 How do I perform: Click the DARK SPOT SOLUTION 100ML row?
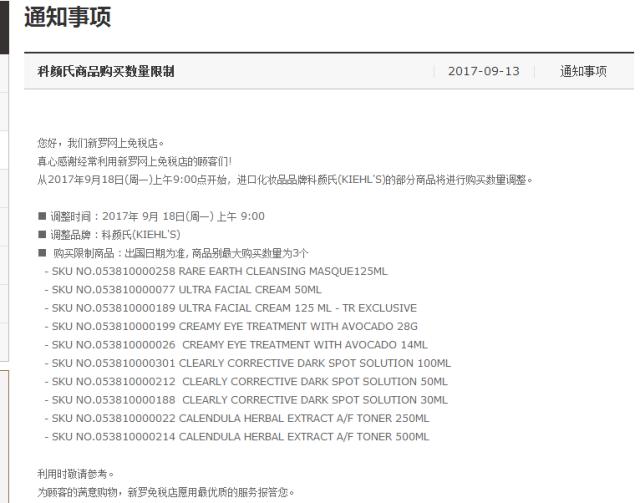(x=247, y=363)
